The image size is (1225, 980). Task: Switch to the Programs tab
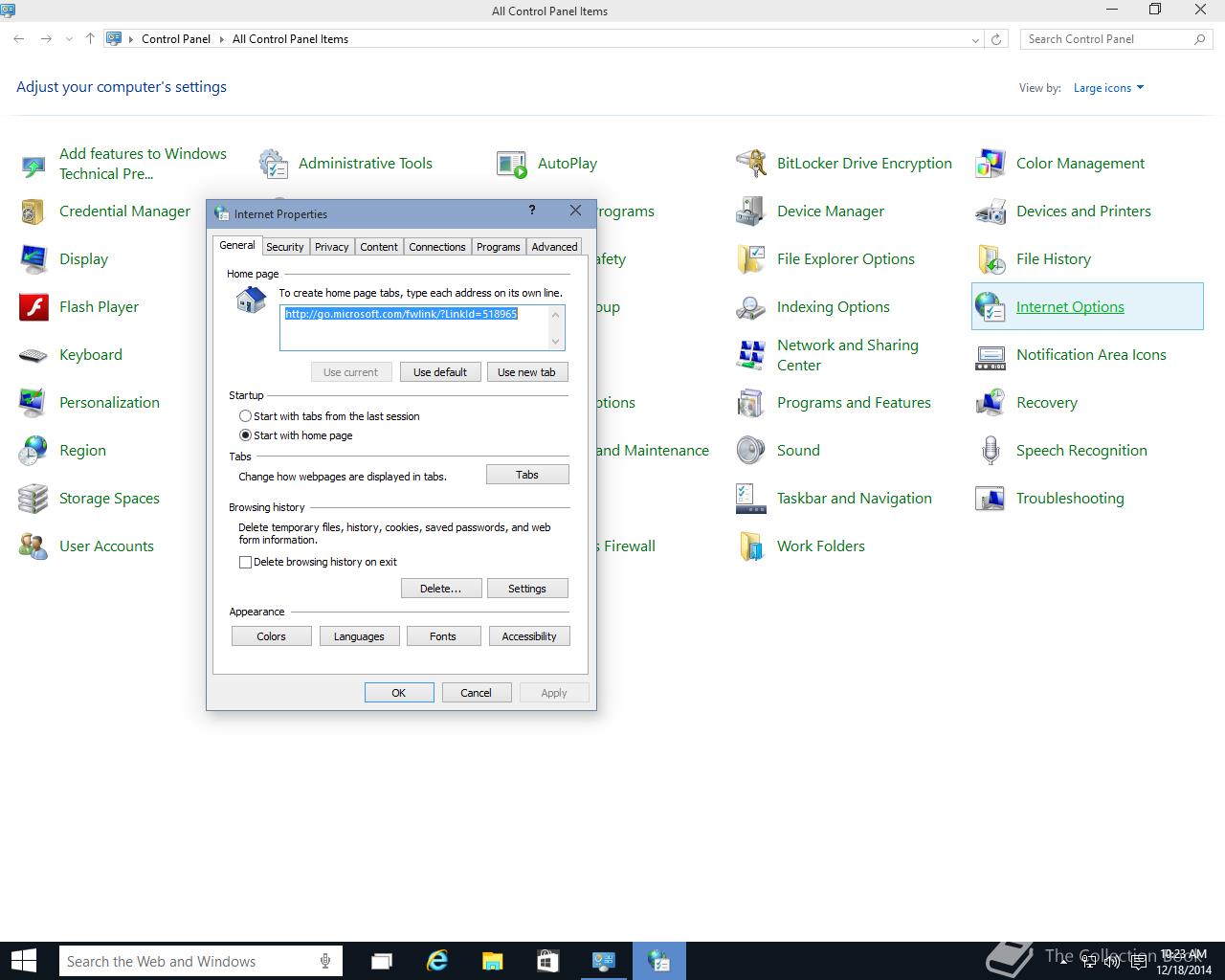click(499, 247)
